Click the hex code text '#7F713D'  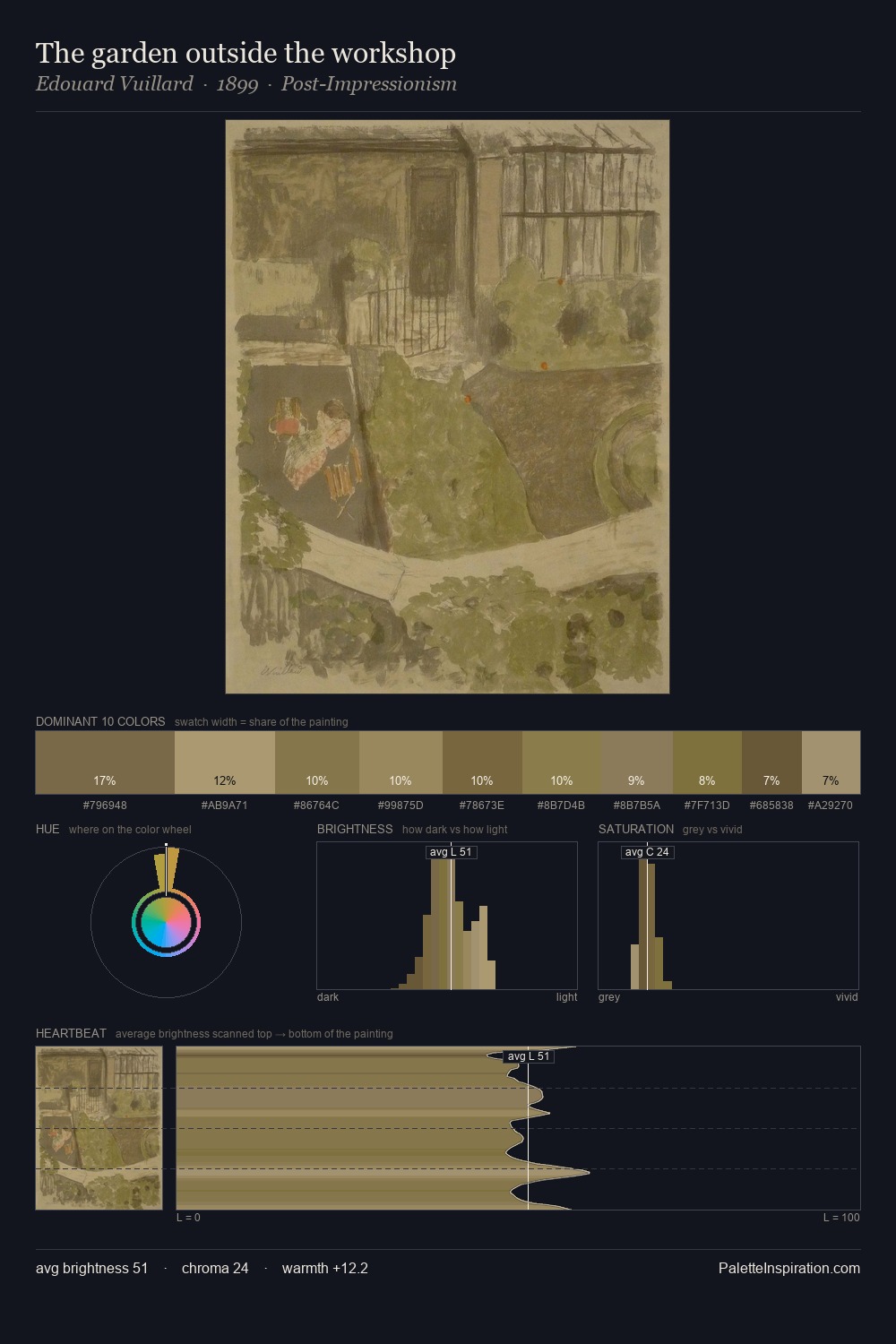[707, 806]
